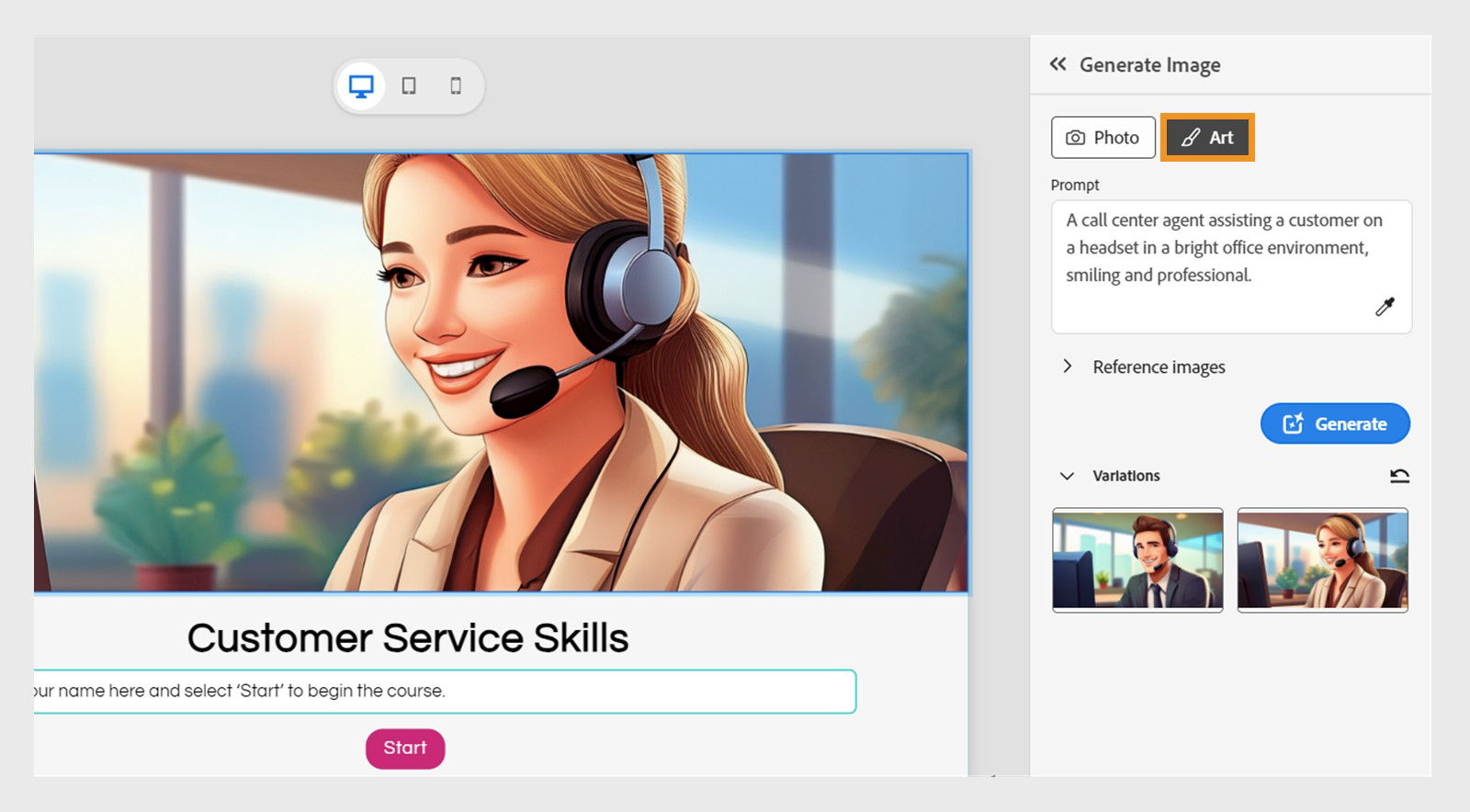Expand the Reference images section
The height and width of the screenshot is (812, 1470).
[1067, 367]
